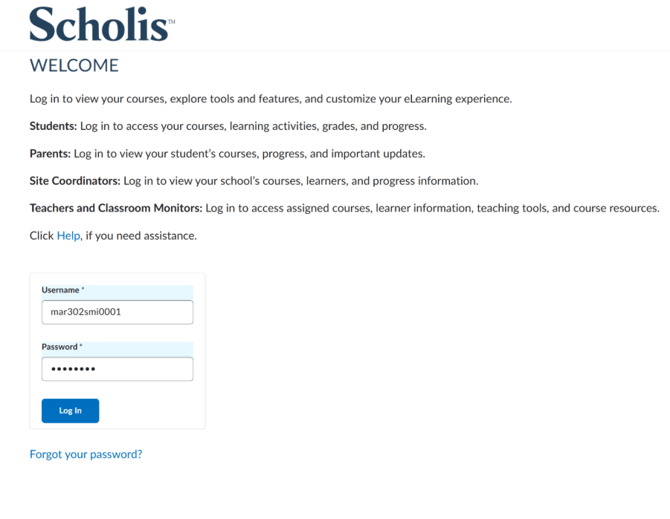Click the 'if you need assistance' text
This screenshot has height=519, width=670.
[141, 236]
